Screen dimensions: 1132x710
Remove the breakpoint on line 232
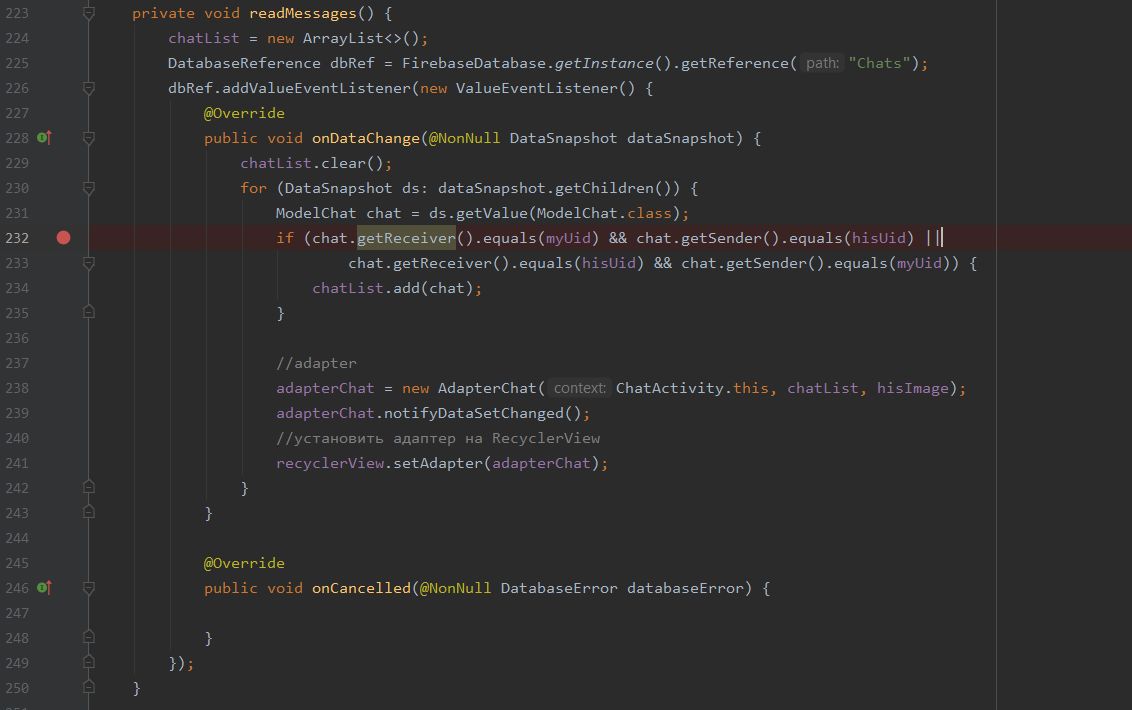(x=64, y=238)
